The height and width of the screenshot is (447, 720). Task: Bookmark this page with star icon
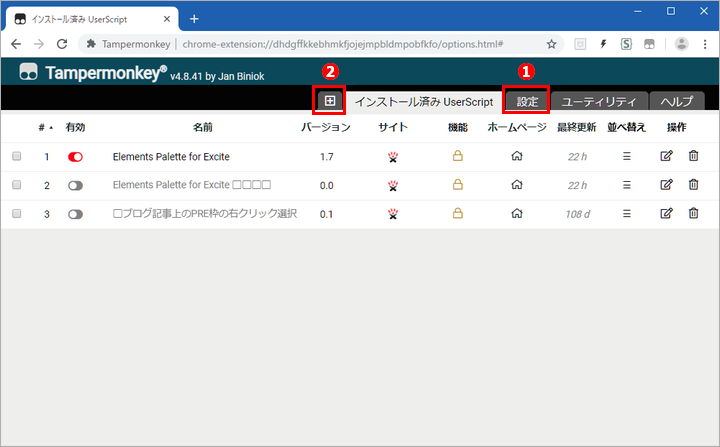[x=551, y=44]
